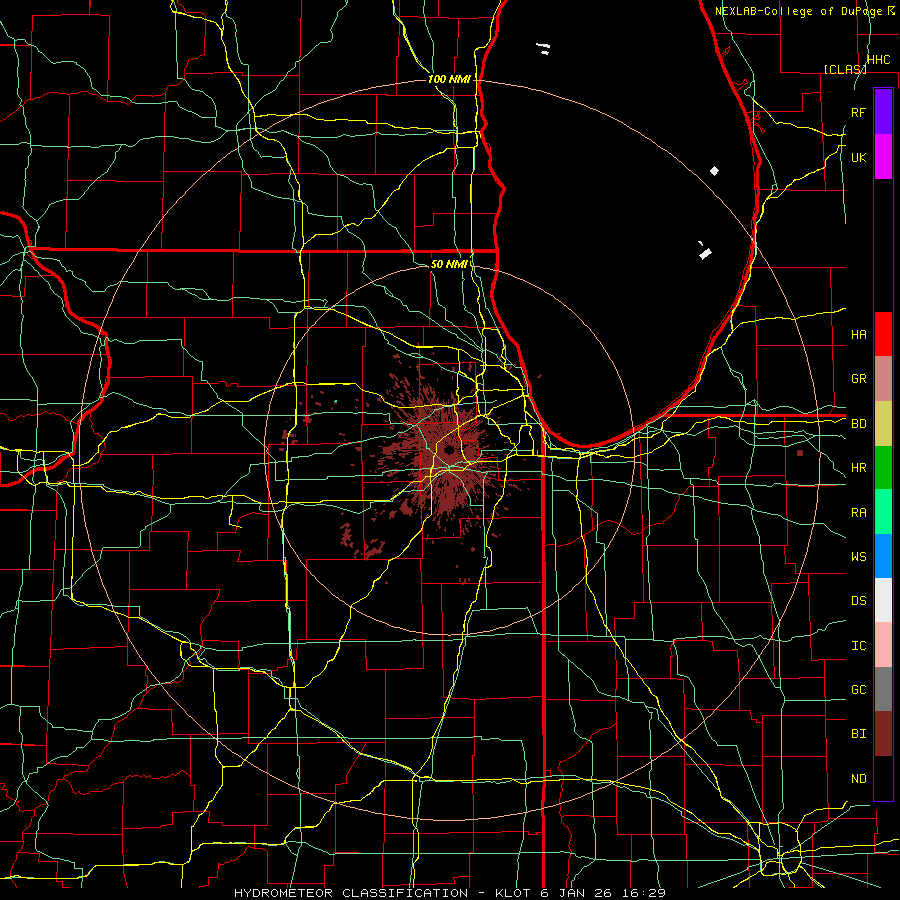Click the 50 NMI range ring label

tap(449, 264)
